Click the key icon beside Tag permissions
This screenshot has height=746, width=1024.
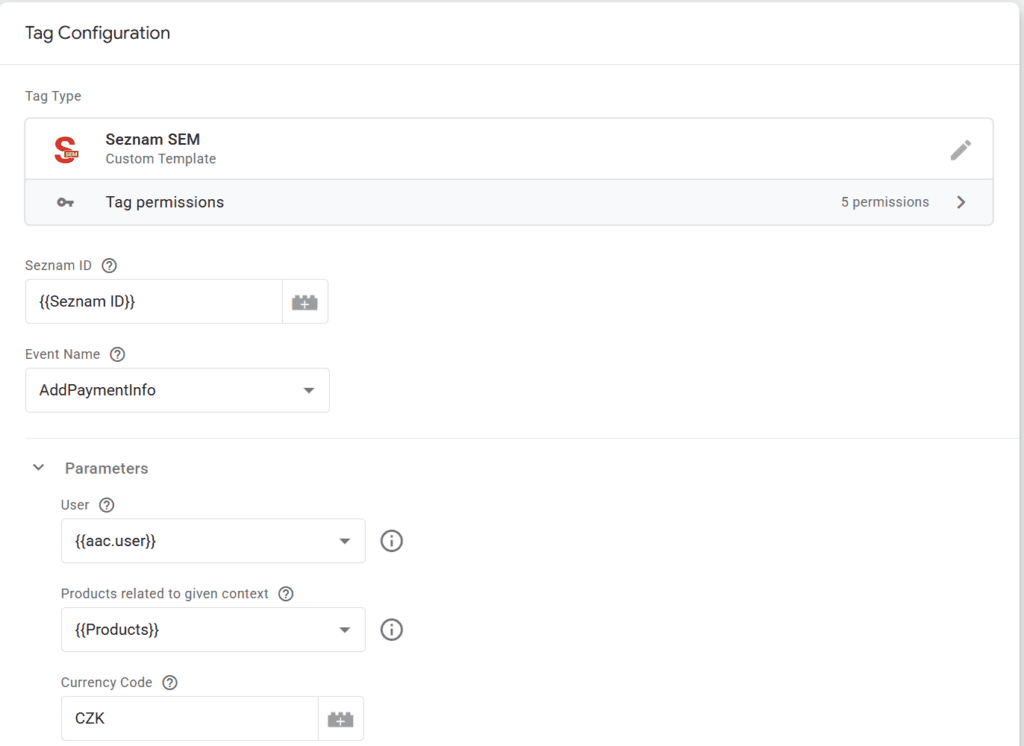[65, 202]
